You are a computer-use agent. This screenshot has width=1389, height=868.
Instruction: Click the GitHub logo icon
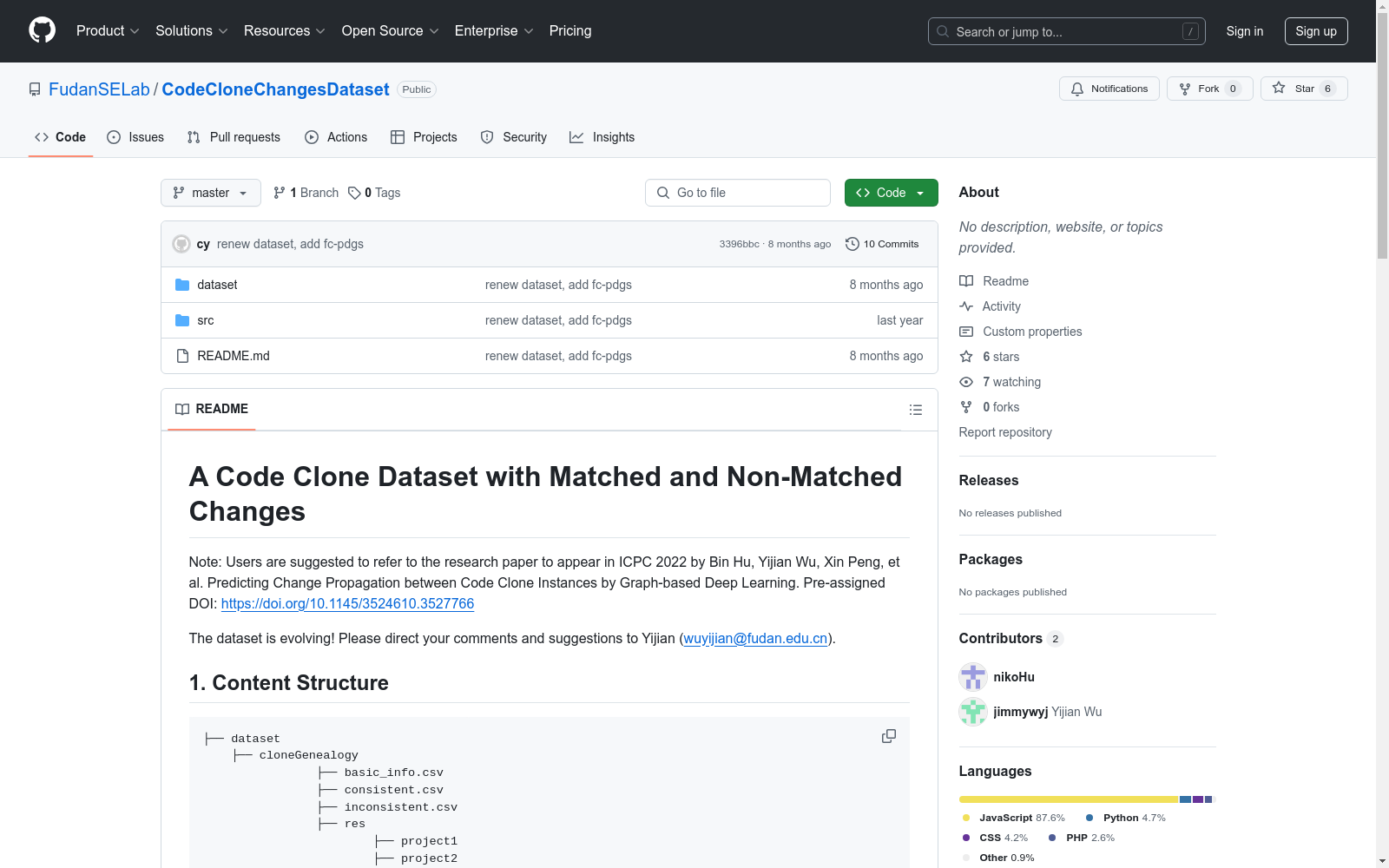click(42, 30)
